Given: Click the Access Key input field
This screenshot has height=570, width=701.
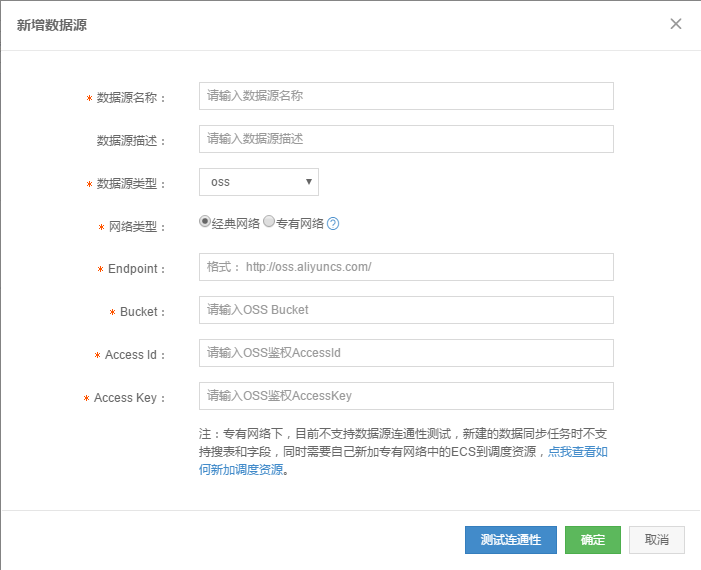Looking at the screenshot, I should (x=406, y=396).
